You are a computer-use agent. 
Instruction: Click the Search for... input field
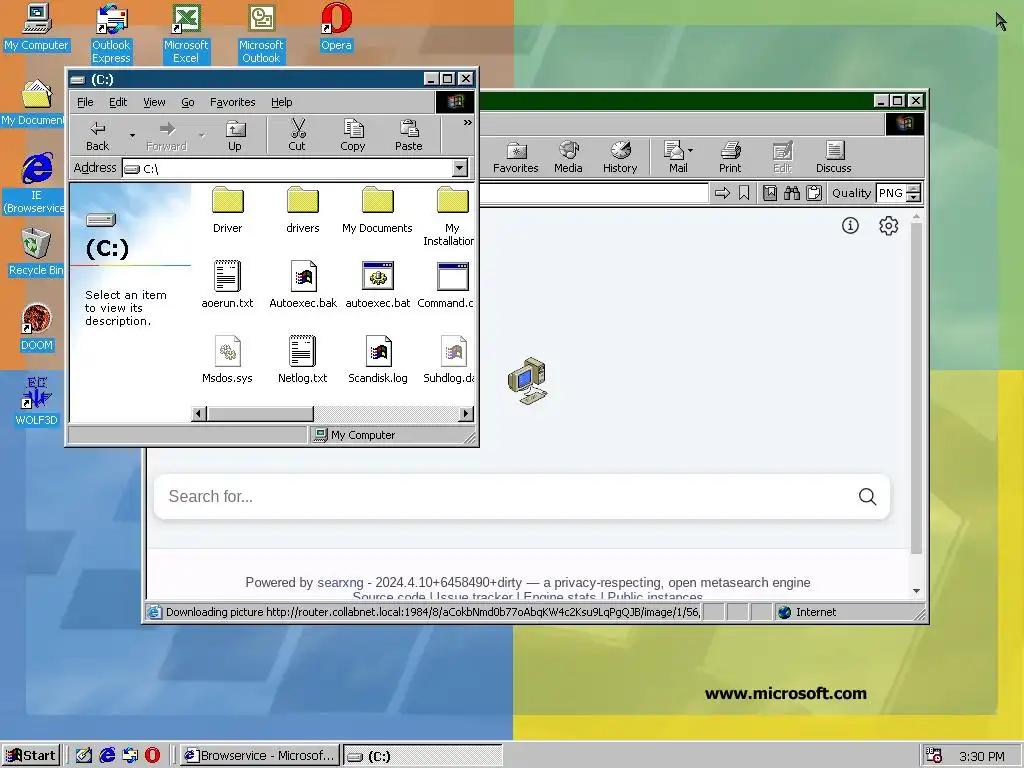[x=503, y=496]
